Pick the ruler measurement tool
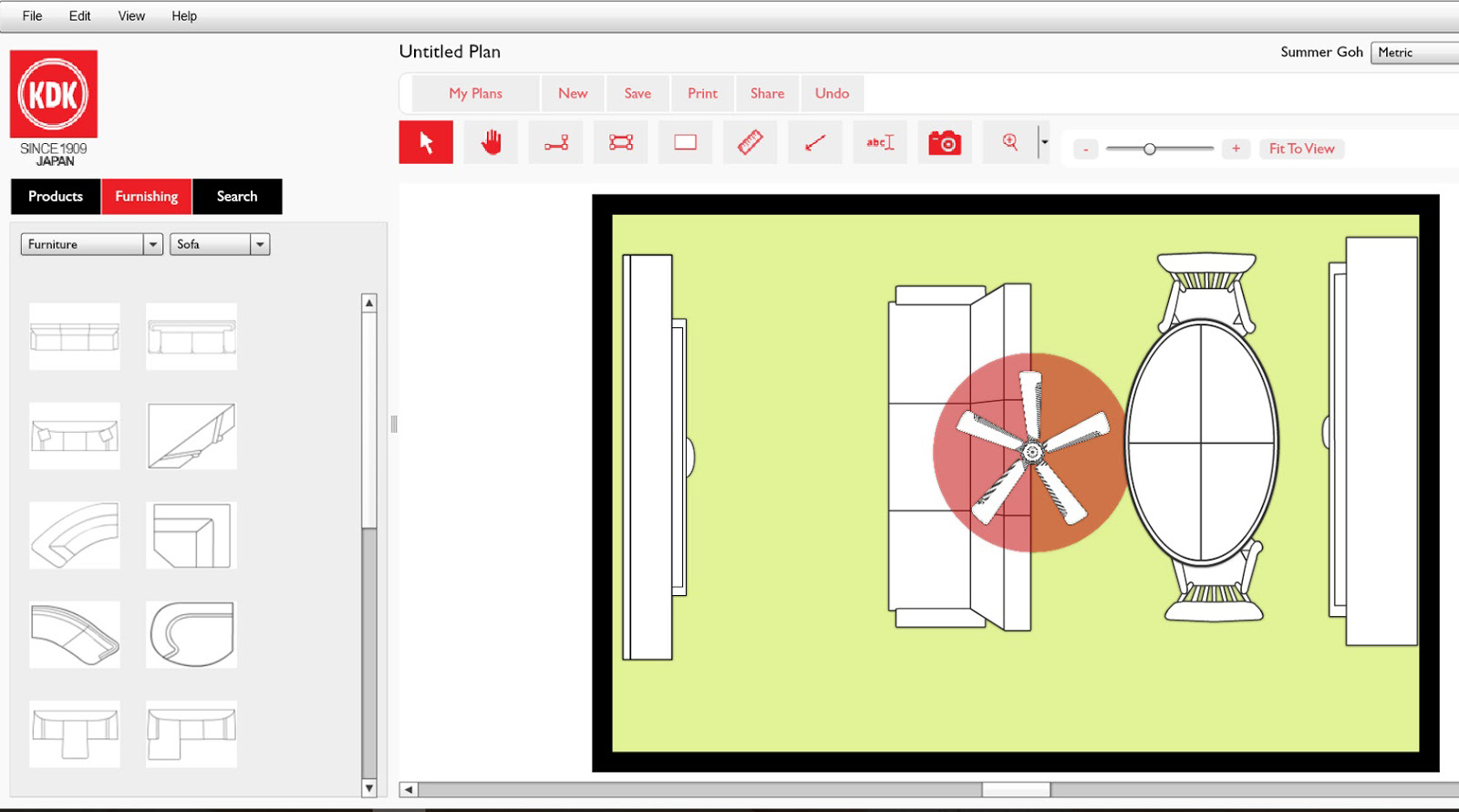The width and height of the screenshot is (1459, 812). point(750,142)
